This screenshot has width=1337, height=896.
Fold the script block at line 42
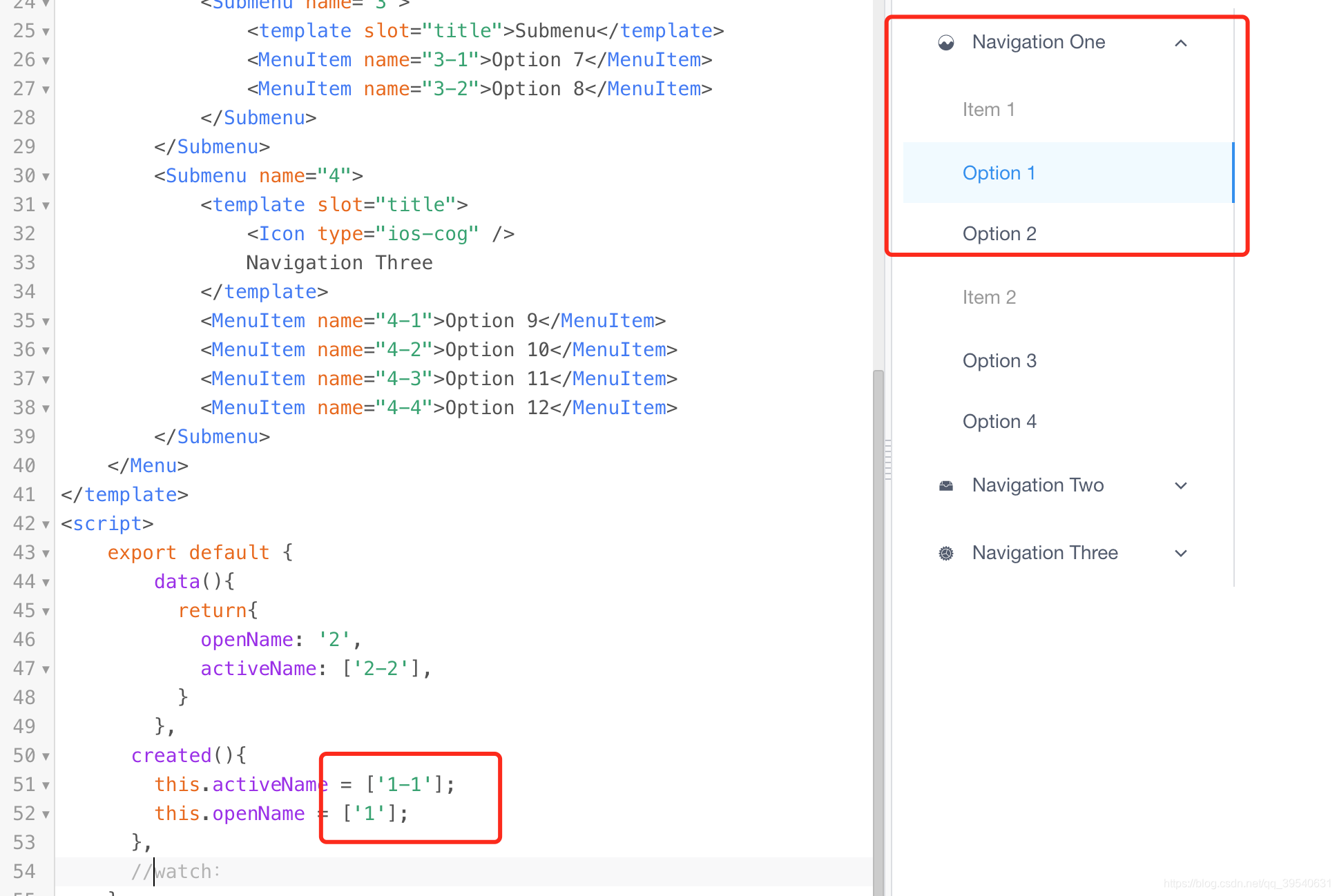pos(46,525)
